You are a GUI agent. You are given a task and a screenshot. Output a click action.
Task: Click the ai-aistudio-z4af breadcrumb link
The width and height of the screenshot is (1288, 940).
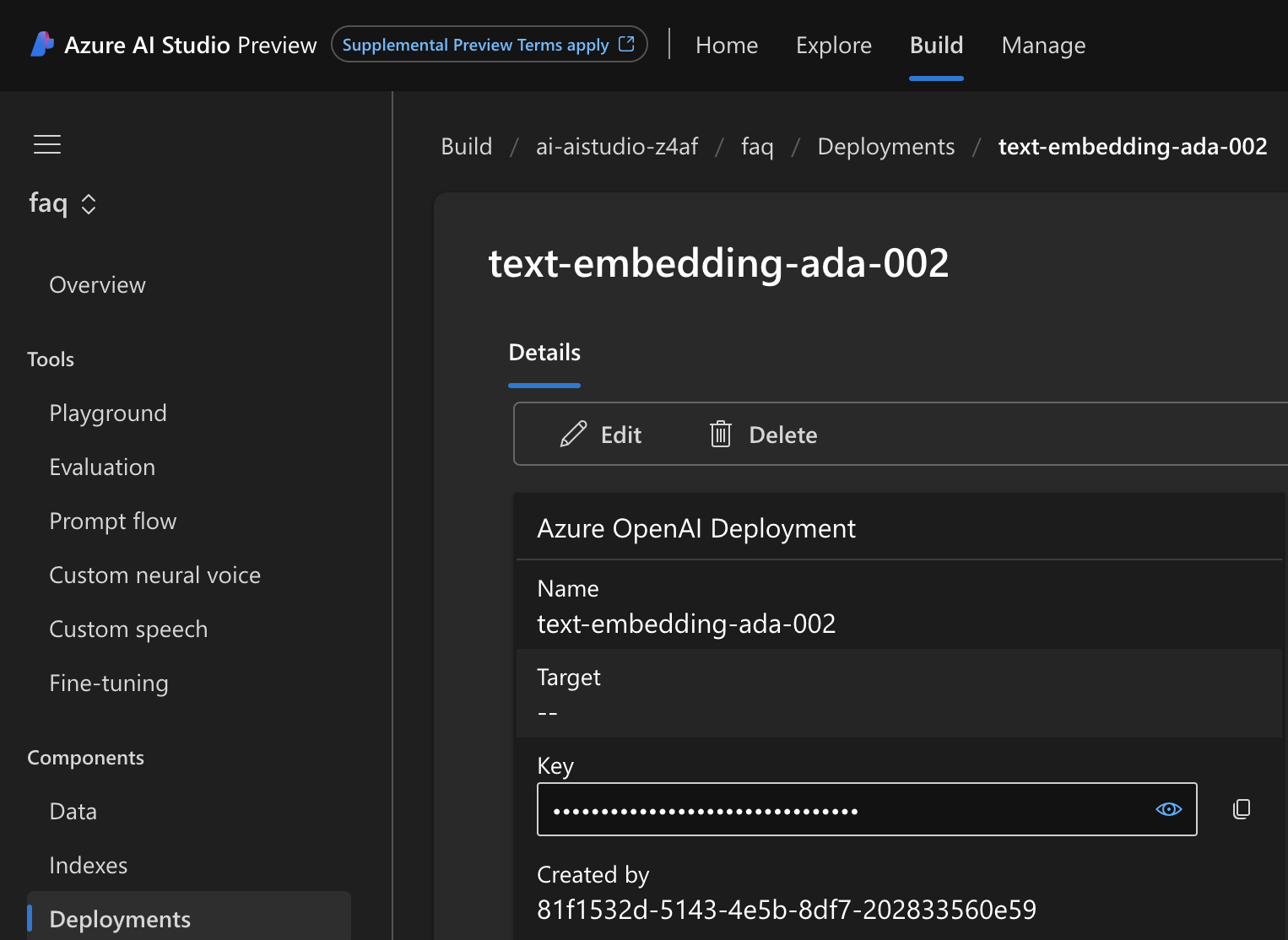tap(617, 147)
